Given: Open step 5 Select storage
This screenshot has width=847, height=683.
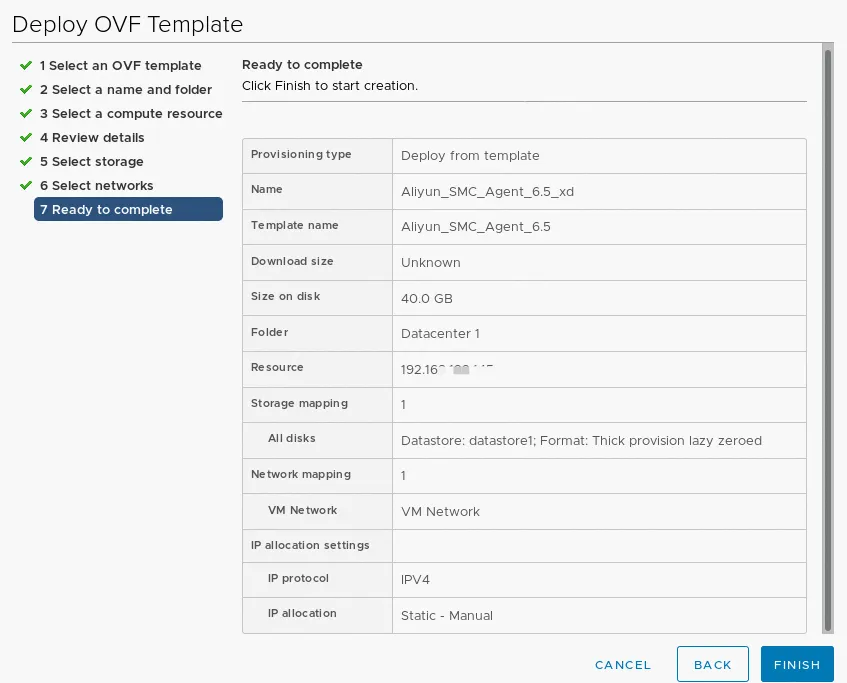Looking at the screenshot, I should coord(92,162).
